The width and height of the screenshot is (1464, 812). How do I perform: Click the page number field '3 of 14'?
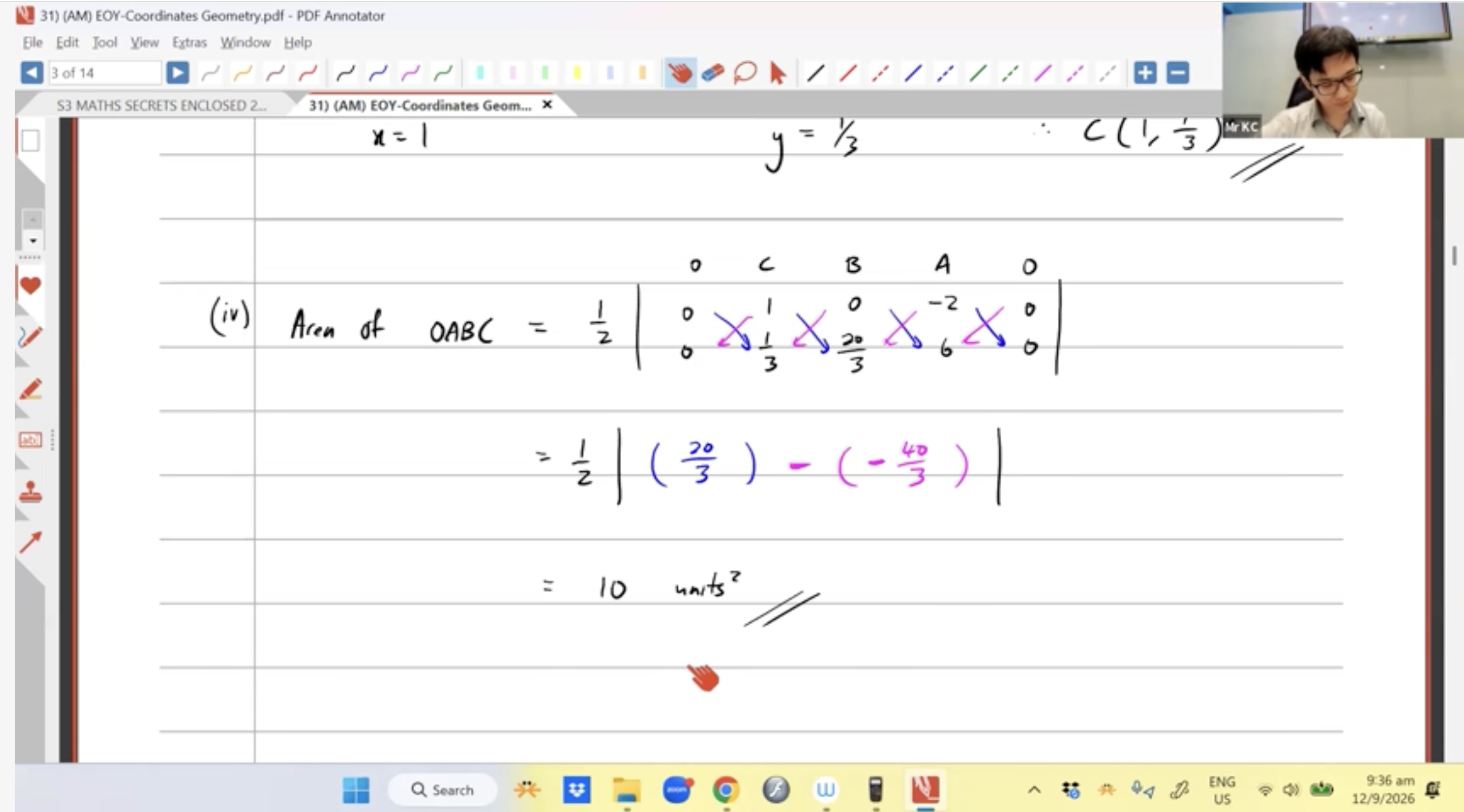pos(105,73)
